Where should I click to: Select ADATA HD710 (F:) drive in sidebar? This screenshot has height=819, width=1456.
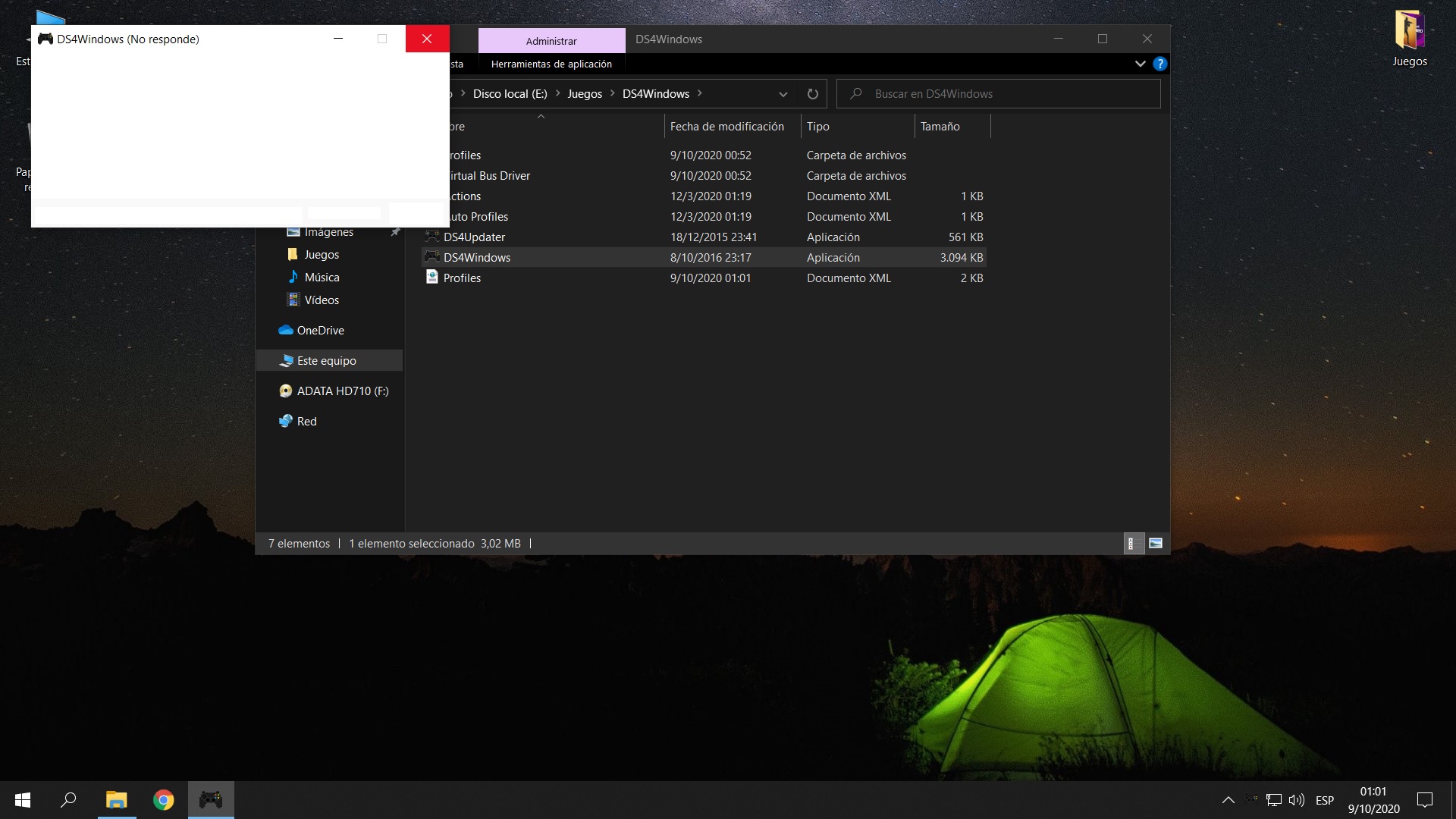tap(342, 391)
